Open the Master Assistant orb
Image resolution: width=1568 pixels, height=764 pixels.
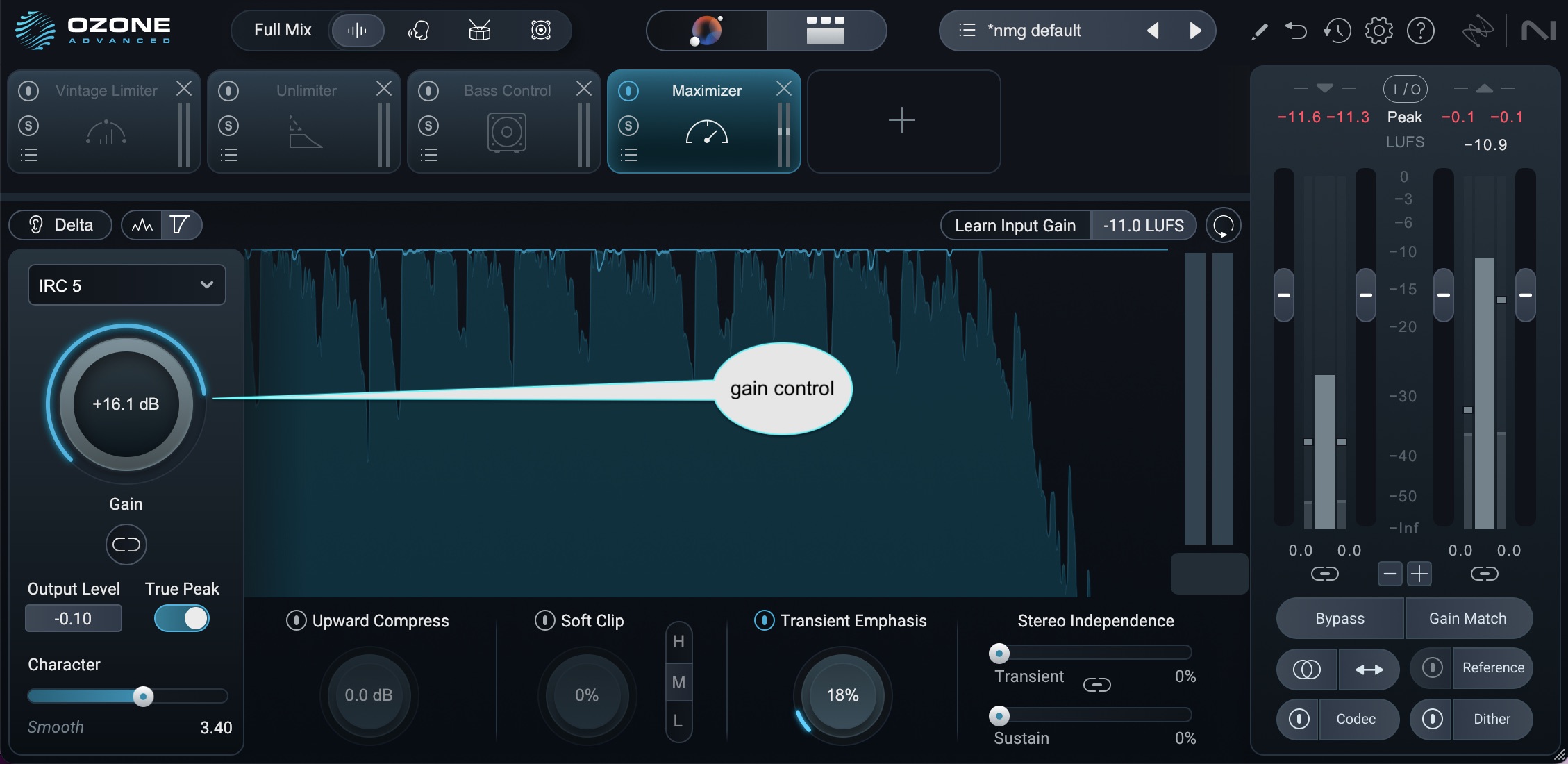[706, 31]
